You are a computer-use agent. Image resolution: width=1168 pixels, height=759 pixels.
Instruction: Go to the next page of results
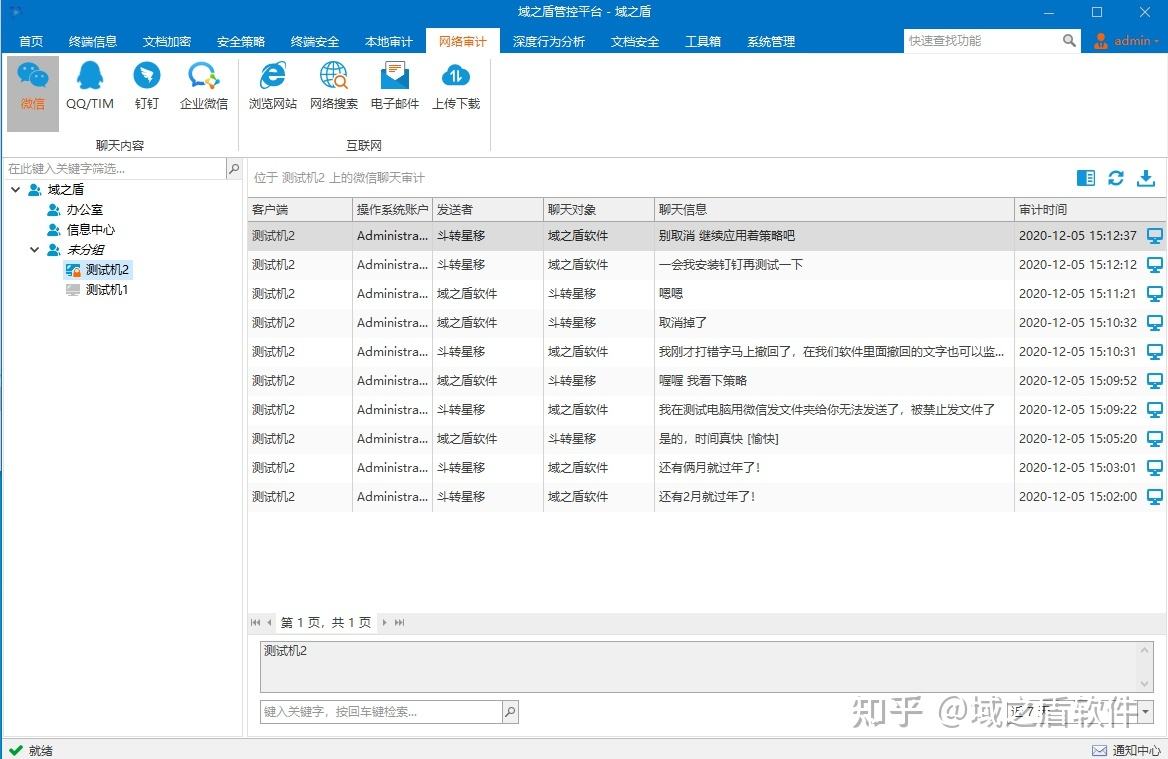pyautogui.click(x=384, y=623)
